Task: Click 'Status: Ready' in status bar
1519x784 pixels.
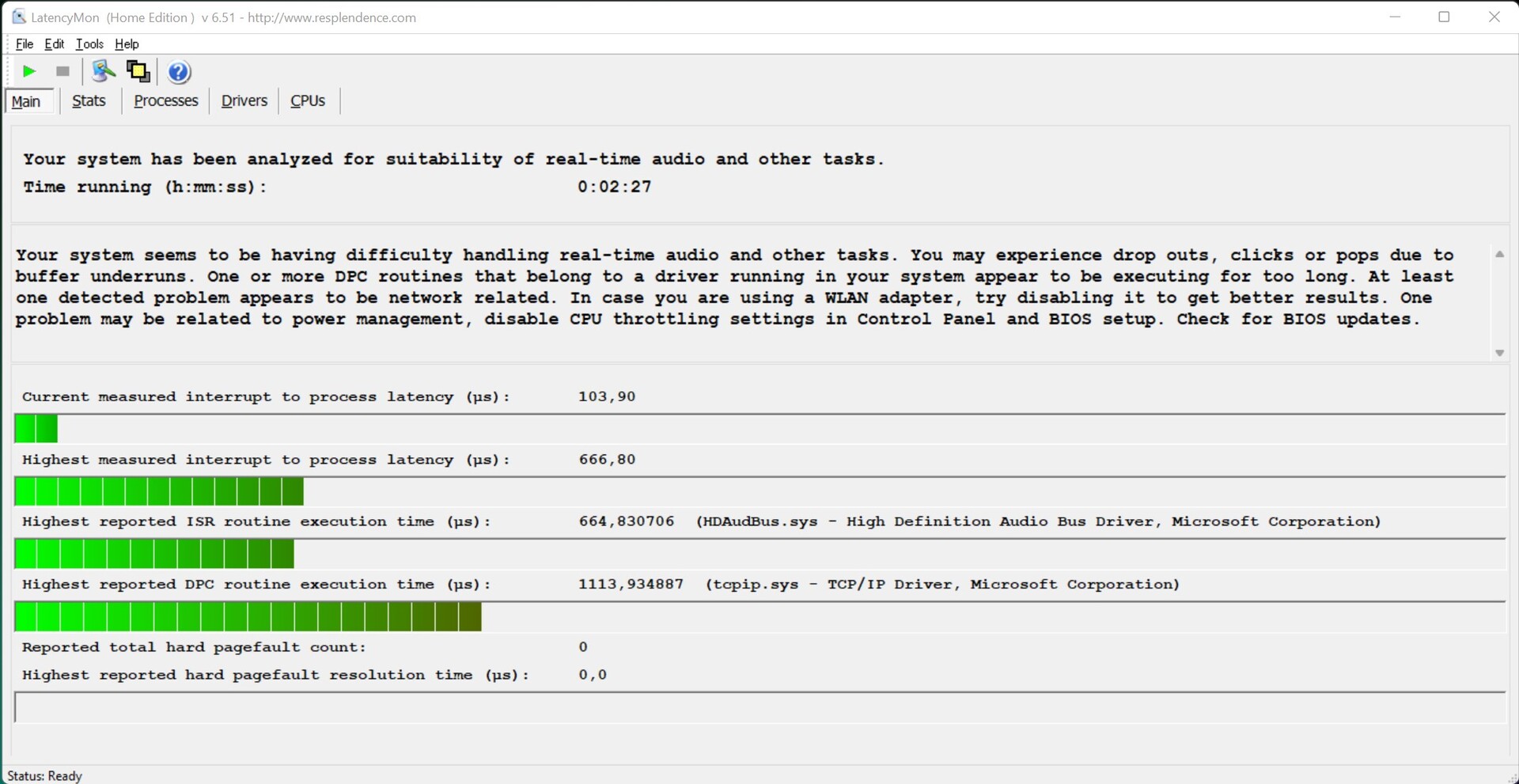Action: click(44, 776)
